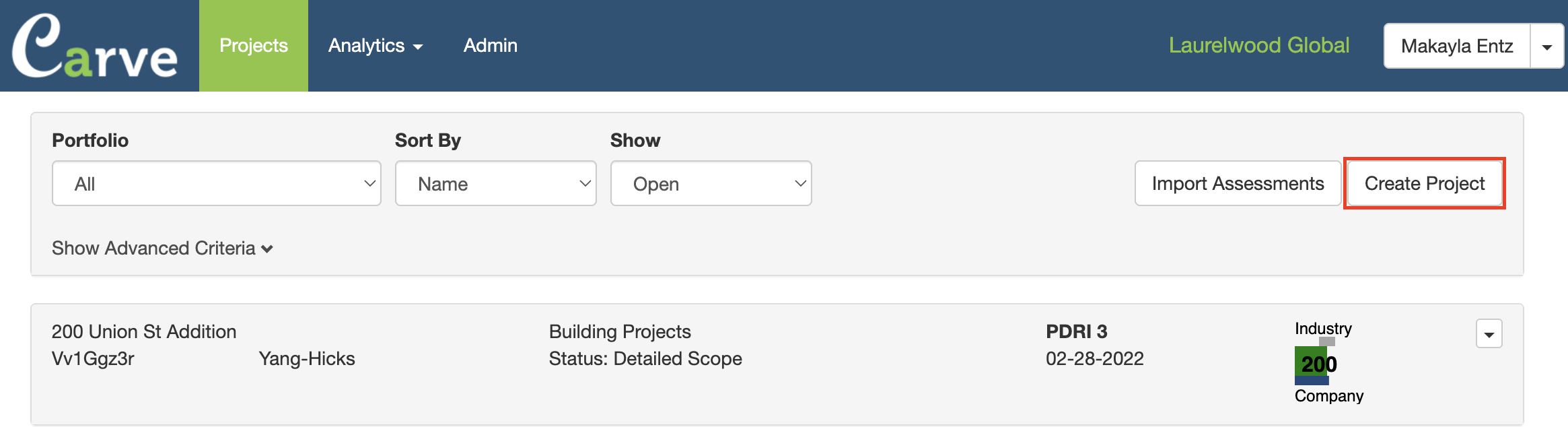Open the Analytics menu

(x=375, y=46)
